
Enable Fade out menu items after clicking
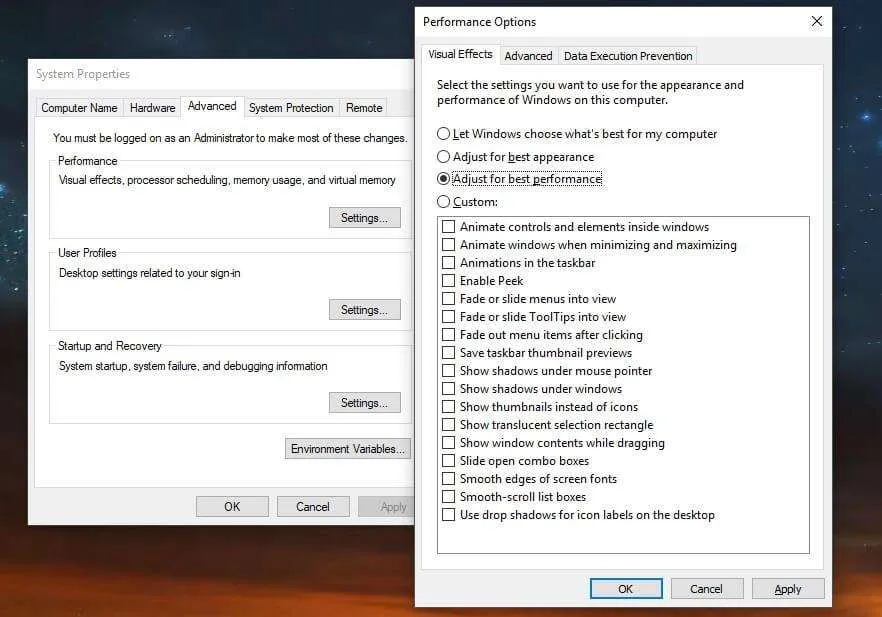pos(448,335)
